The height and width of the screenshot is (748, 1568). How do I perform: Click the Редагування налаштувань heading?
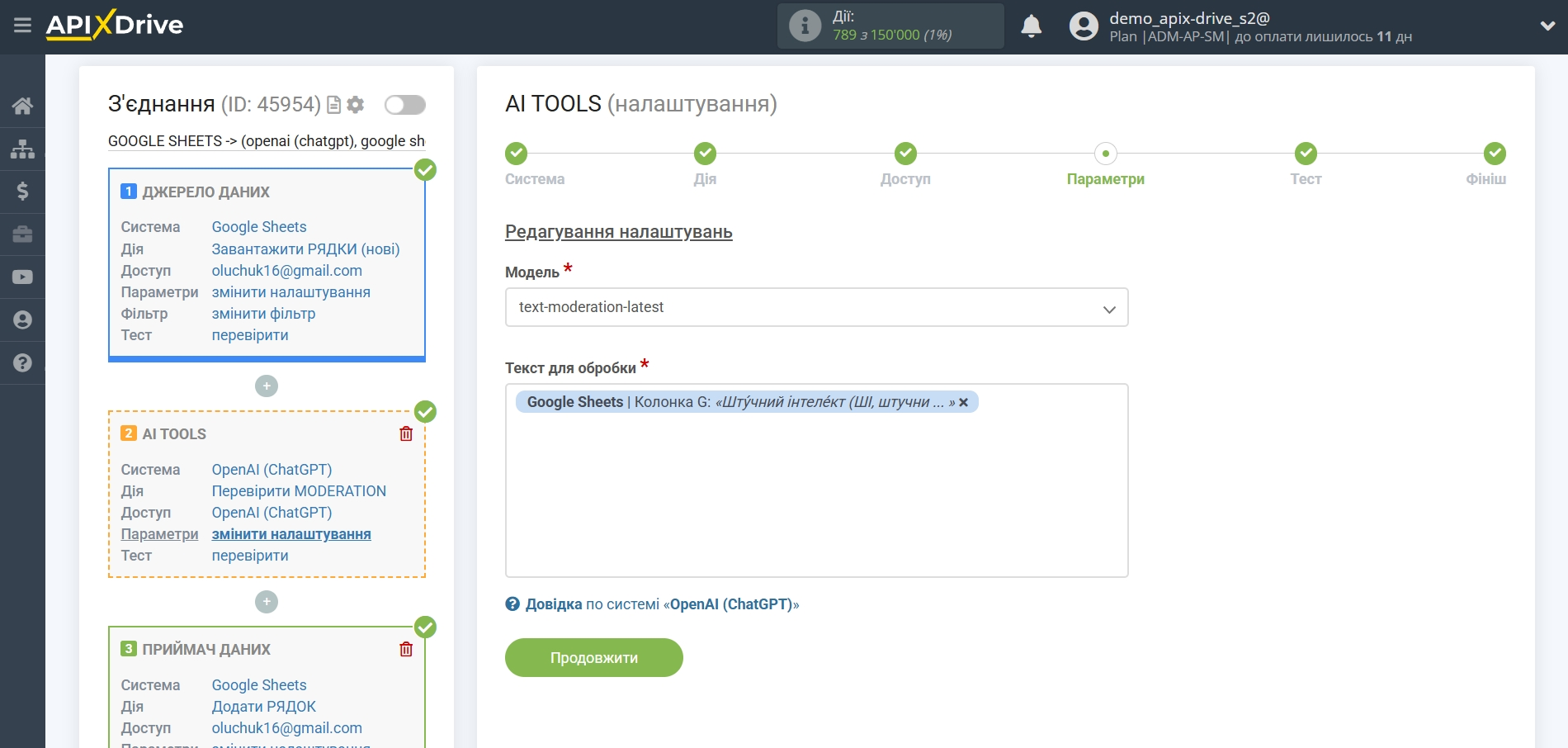coord(619,232)
